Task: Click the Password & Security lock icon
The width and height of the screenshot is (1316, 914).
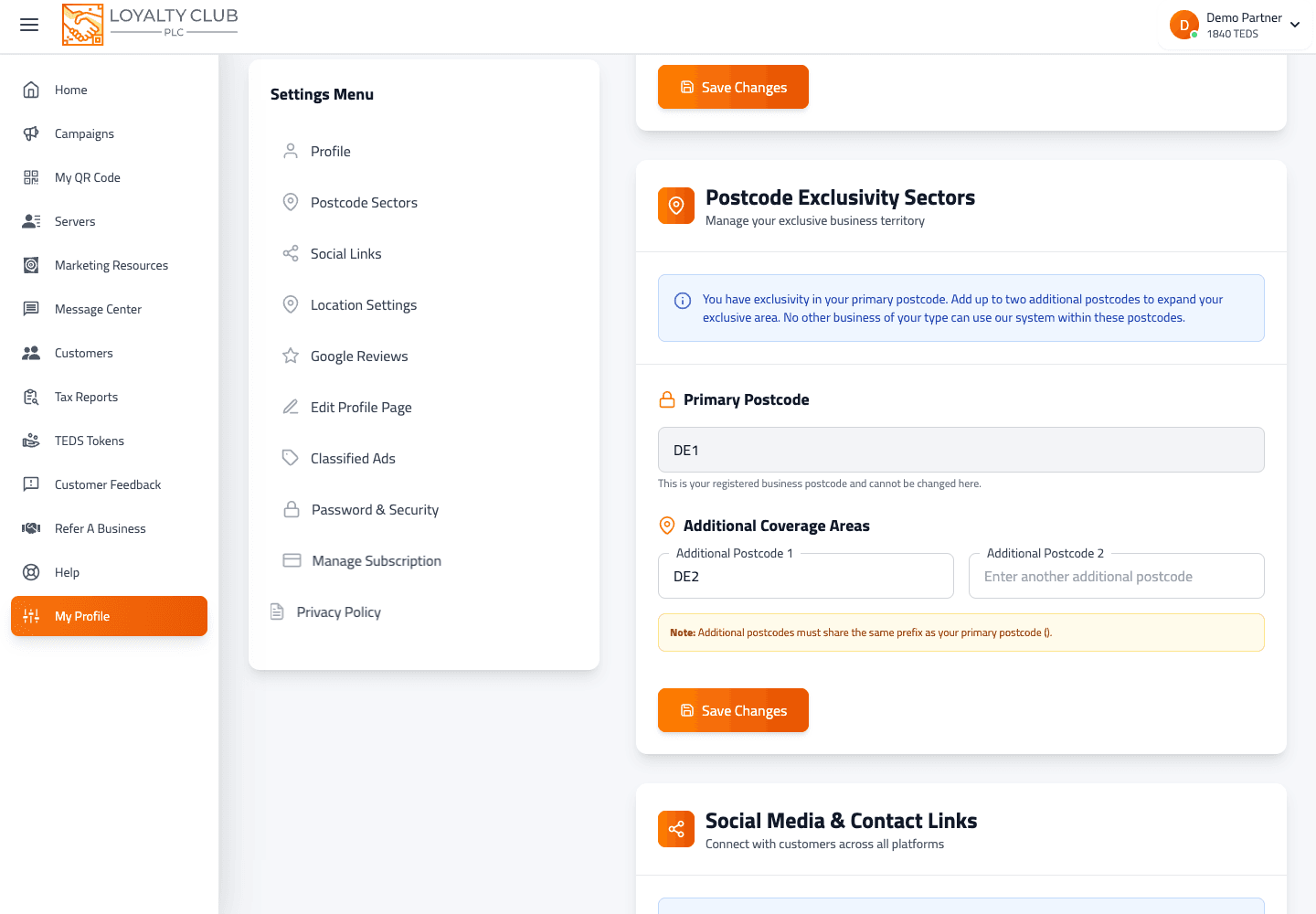Action: 292,509
